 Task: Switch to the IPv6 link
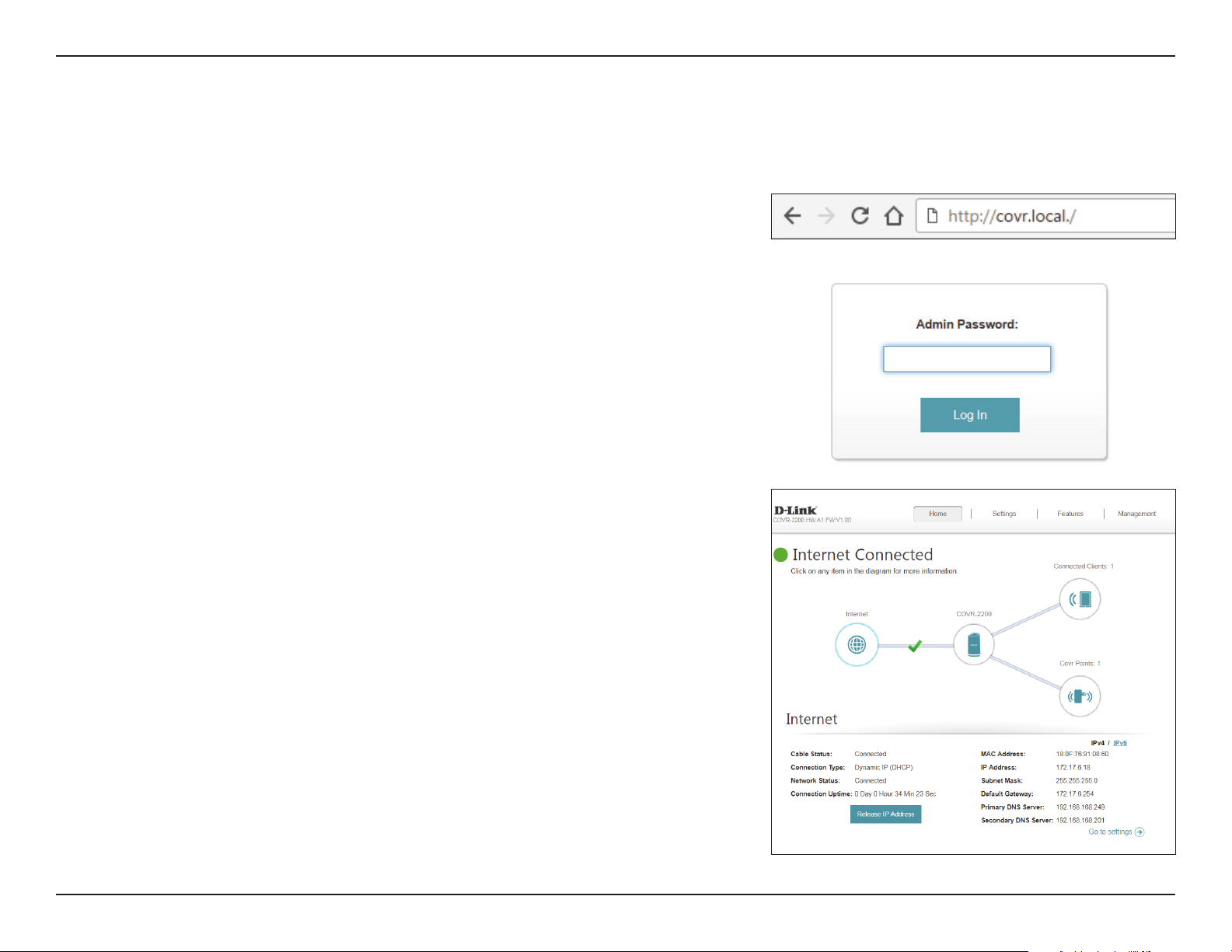pos(1120,743)
